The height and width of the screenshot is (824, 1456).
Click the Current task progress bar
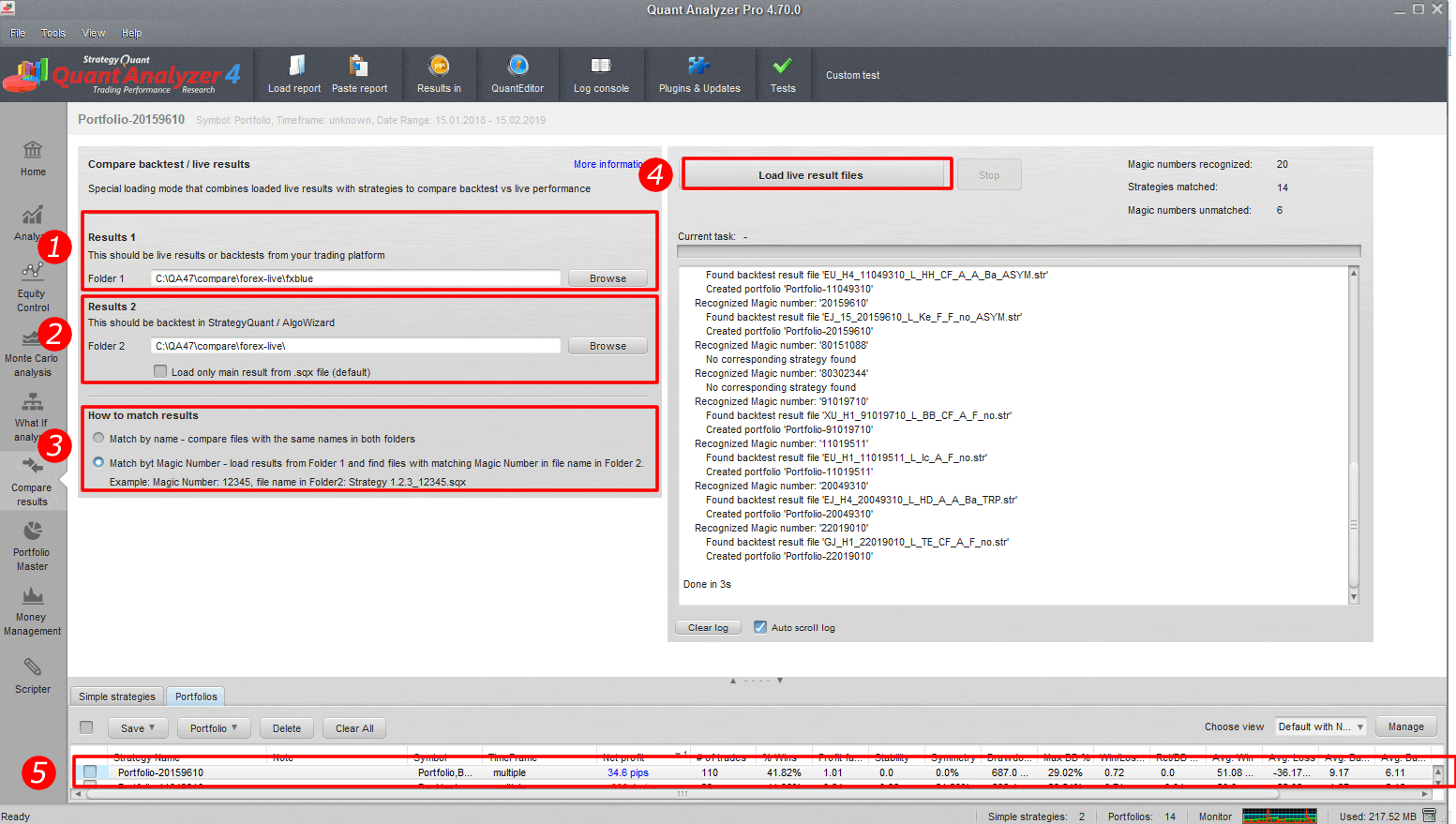pyautogui.click(x=1018, y=251)
